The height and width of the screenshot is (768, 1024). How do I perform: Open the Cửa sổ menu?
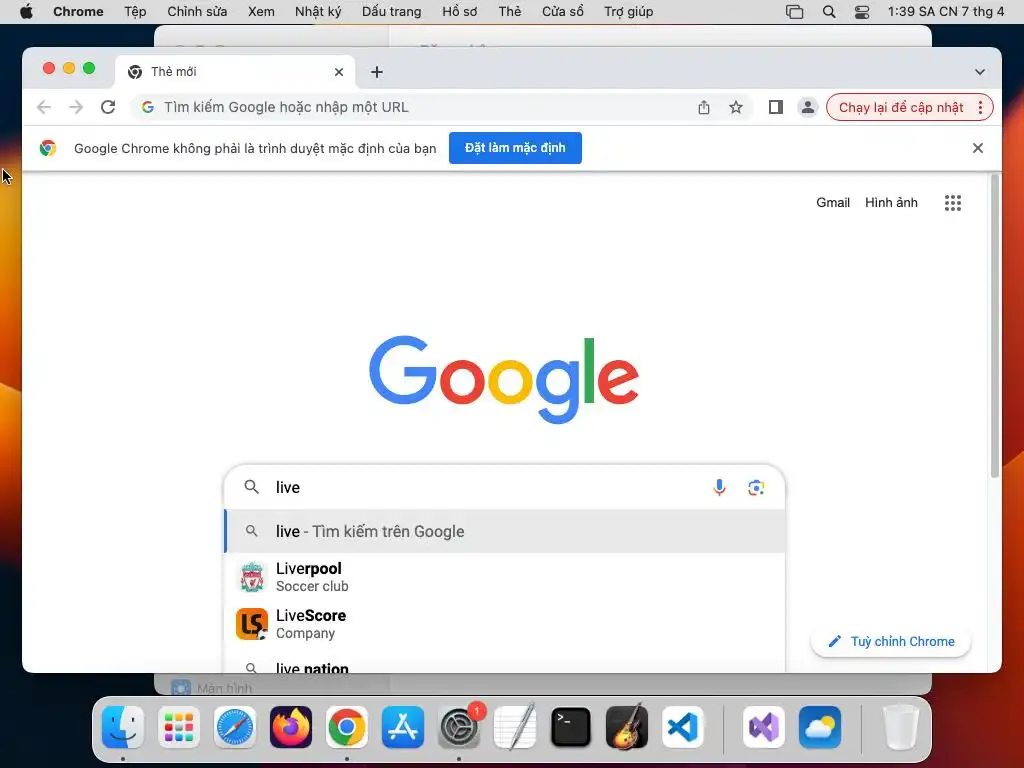563,12
